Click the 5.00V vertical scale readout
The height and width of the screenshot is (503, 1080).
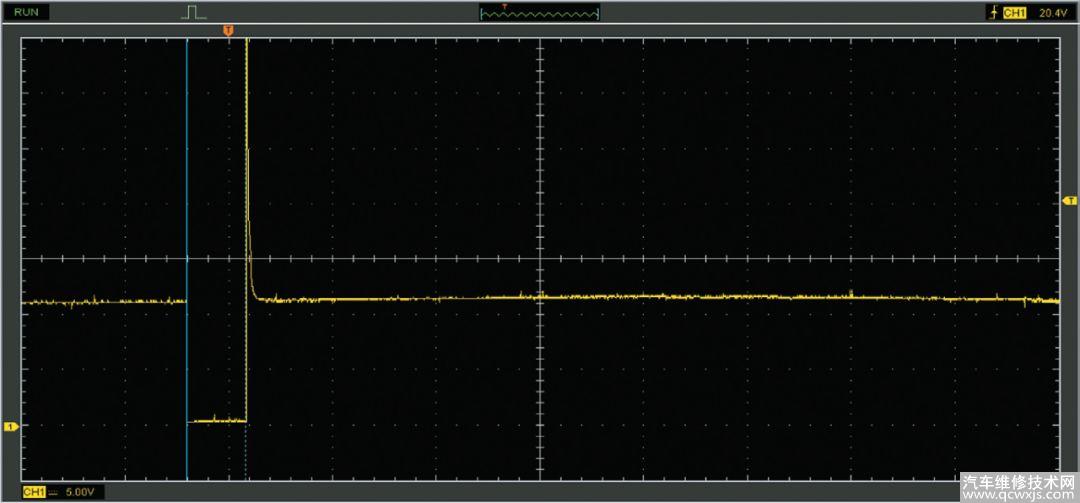click(x=80, y=492)
